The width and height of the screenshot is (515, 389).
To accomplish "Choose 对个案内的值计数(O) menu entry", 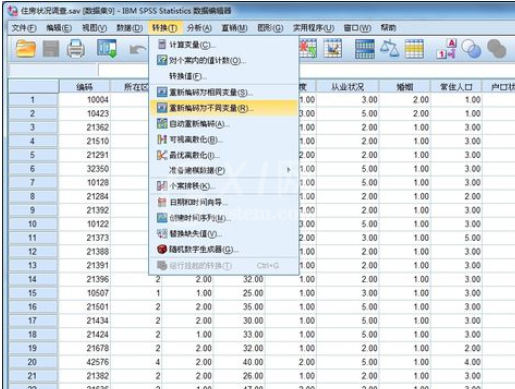I will [x=223, y=60].
